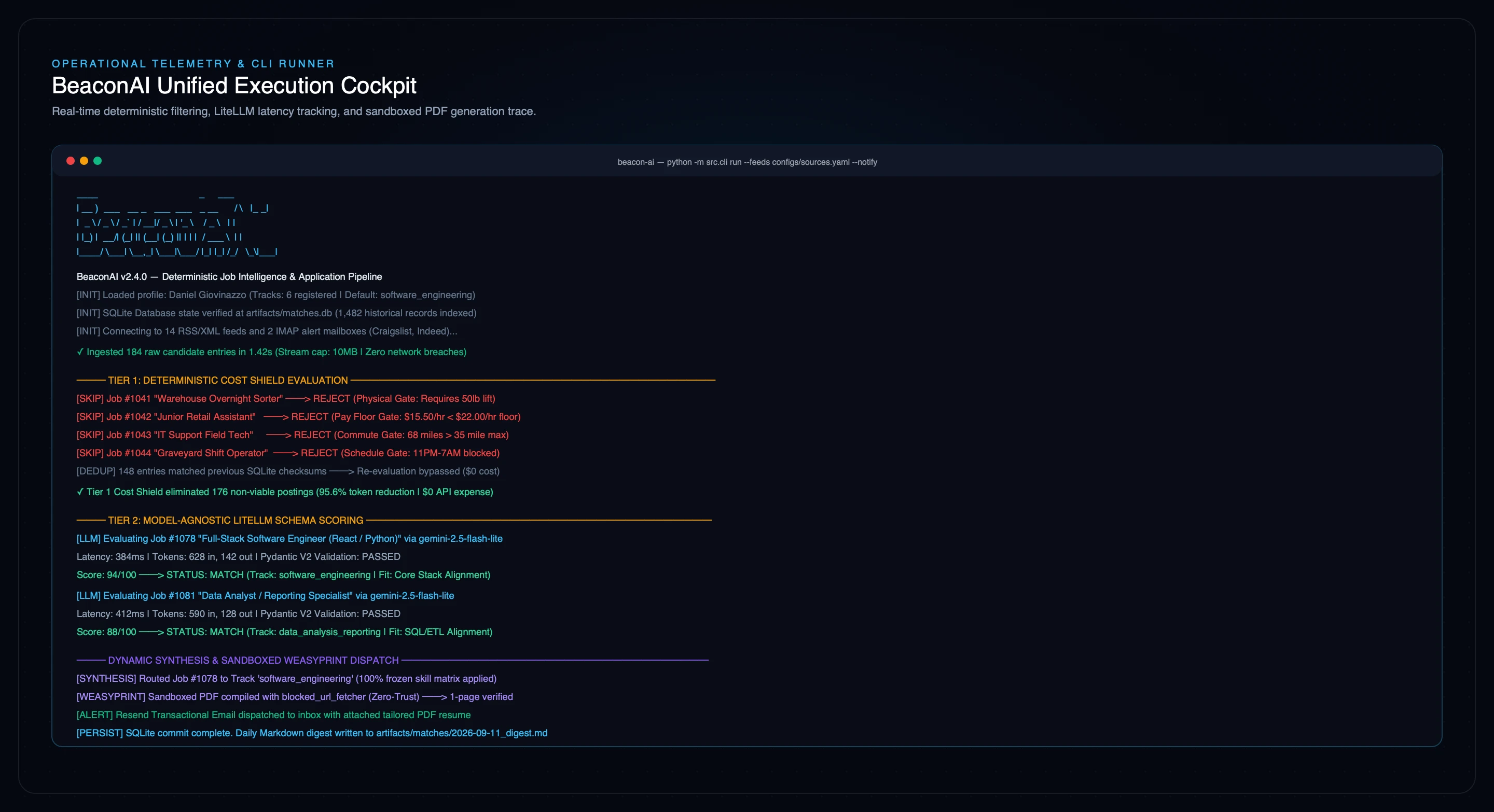
Task: Click the OPERATIONAL TELEMETRY & CLI RUNNER label
Action: tap(193, 64)
